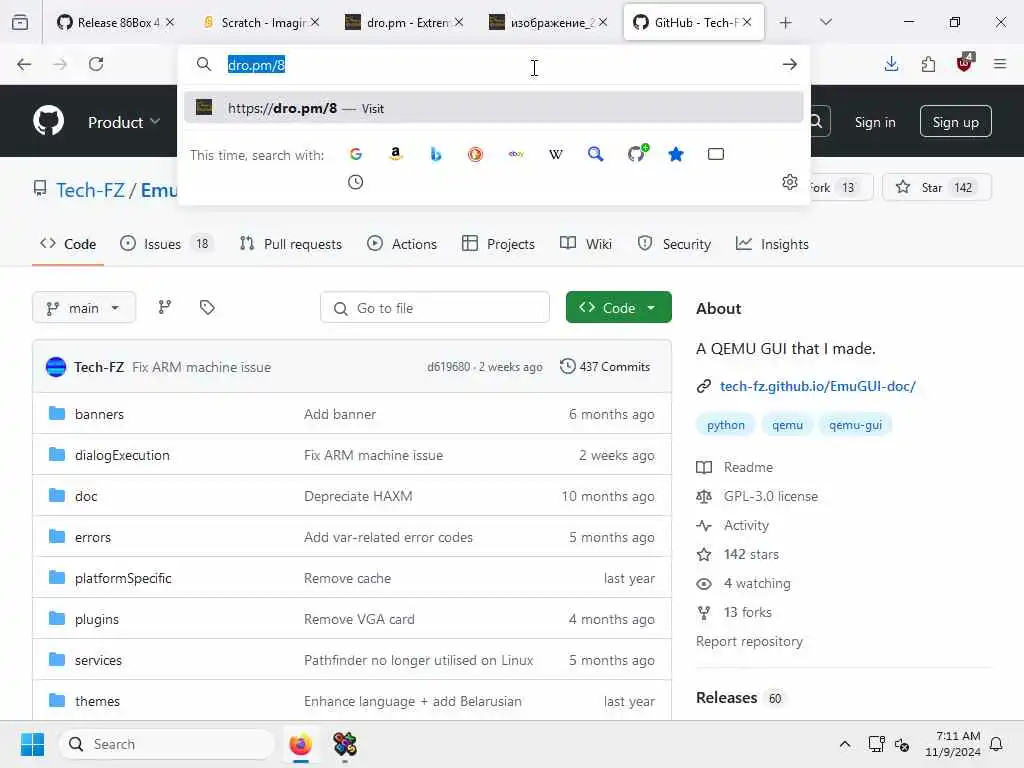Star the repository
Image resolution: width=1024 pixels, height=768 pixels.
[936, 187]
